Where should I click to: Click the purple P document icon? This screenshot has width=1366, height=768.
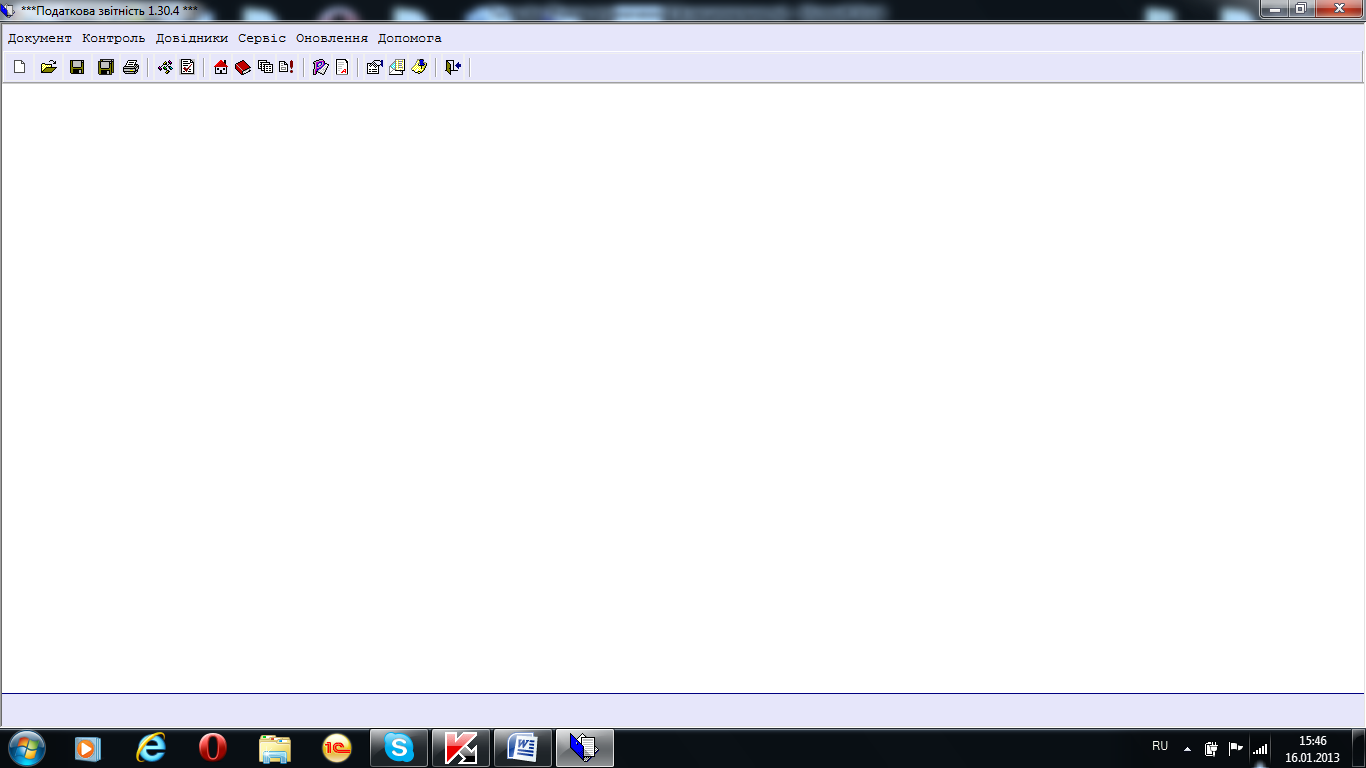click(320, 67)
